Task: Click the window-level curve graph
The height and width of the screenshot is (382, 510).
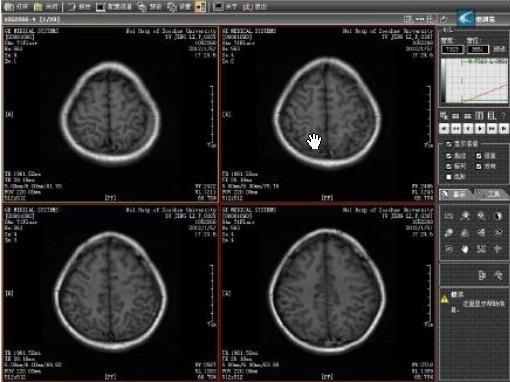Action: [474, 81]
